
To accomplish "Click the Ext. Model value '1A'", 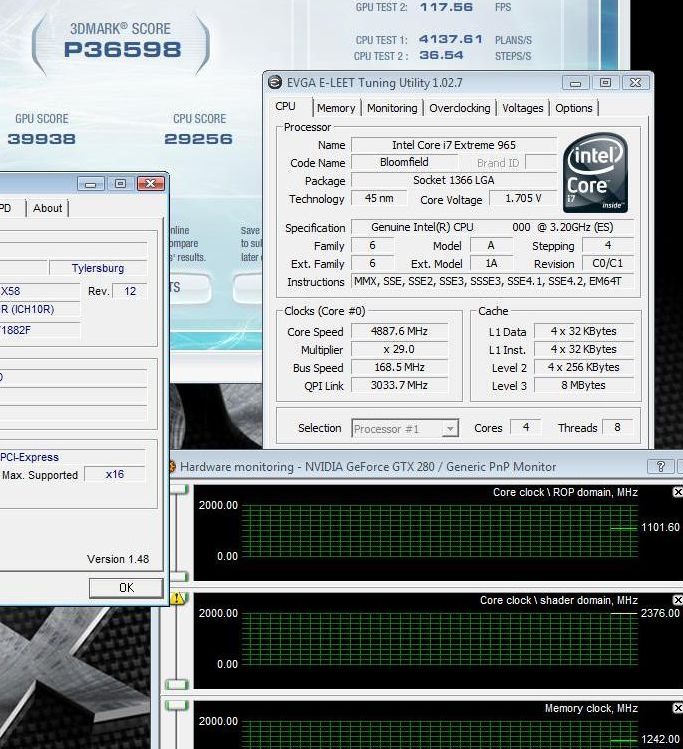I will click(491, 263).
